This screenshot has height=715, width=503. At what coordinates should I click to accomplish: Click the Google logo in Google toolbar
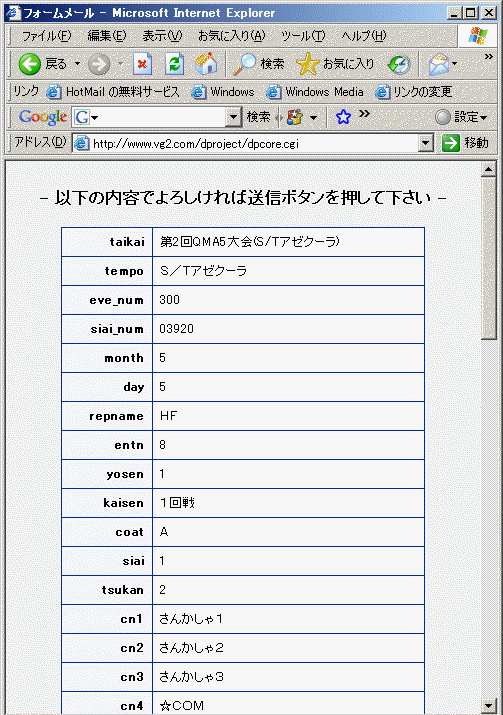click(x=43, y=117)
